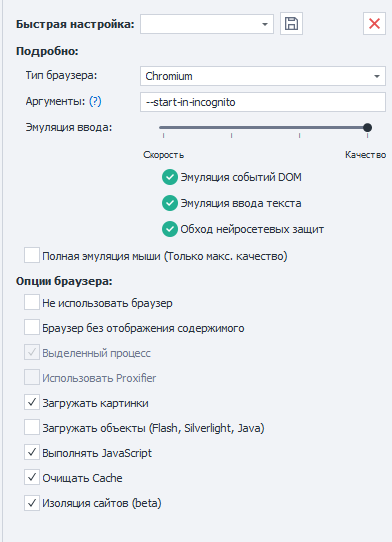Click the Эмуляция ввода label

[x=69, y=127]
